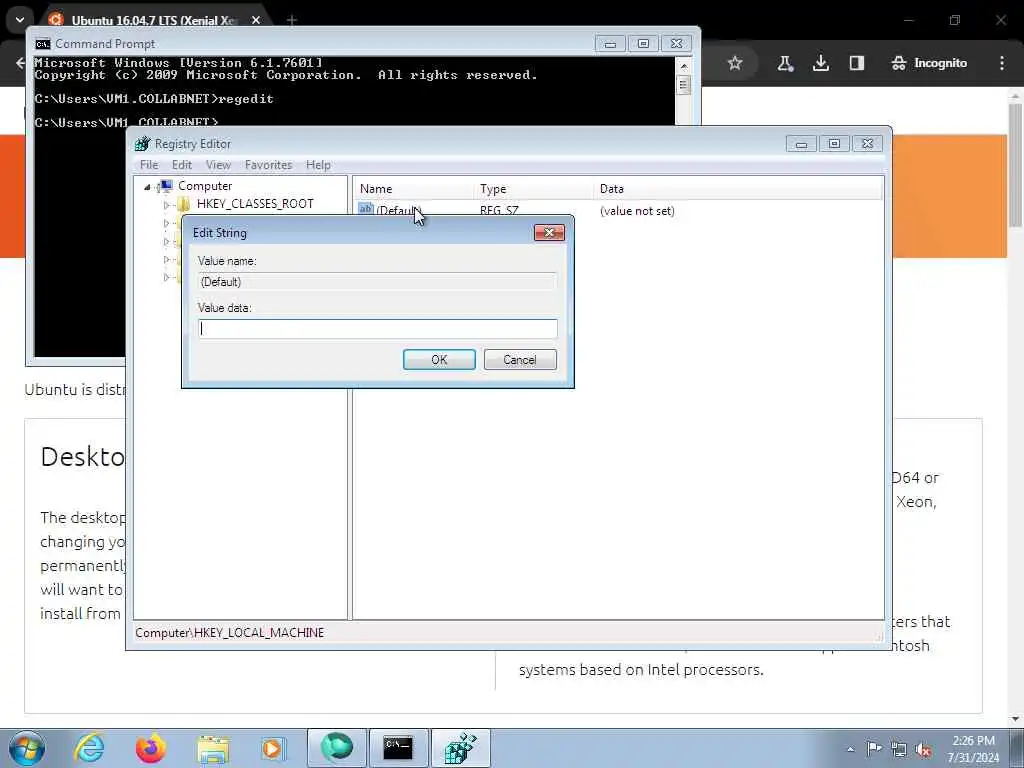Bookmark this page with Chrome star icon

735,63
